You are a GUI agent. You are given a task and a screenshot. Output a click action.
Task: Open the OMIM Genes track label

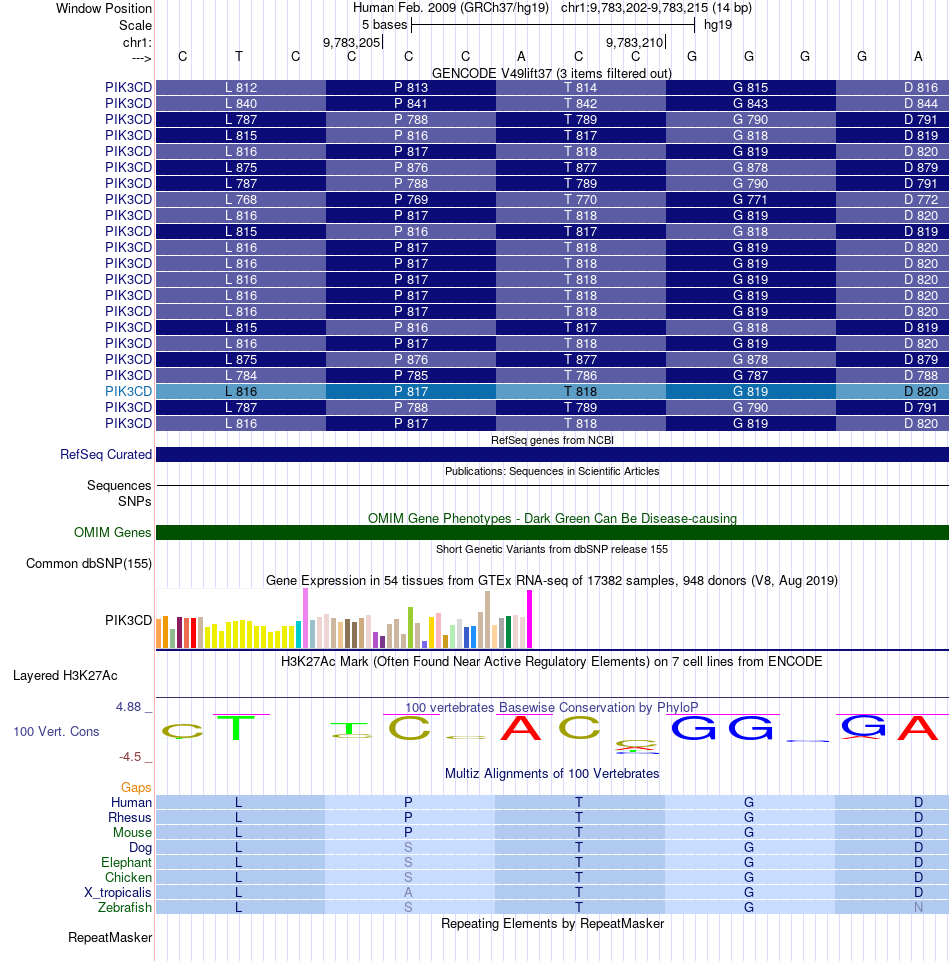[x=112, y=532]
